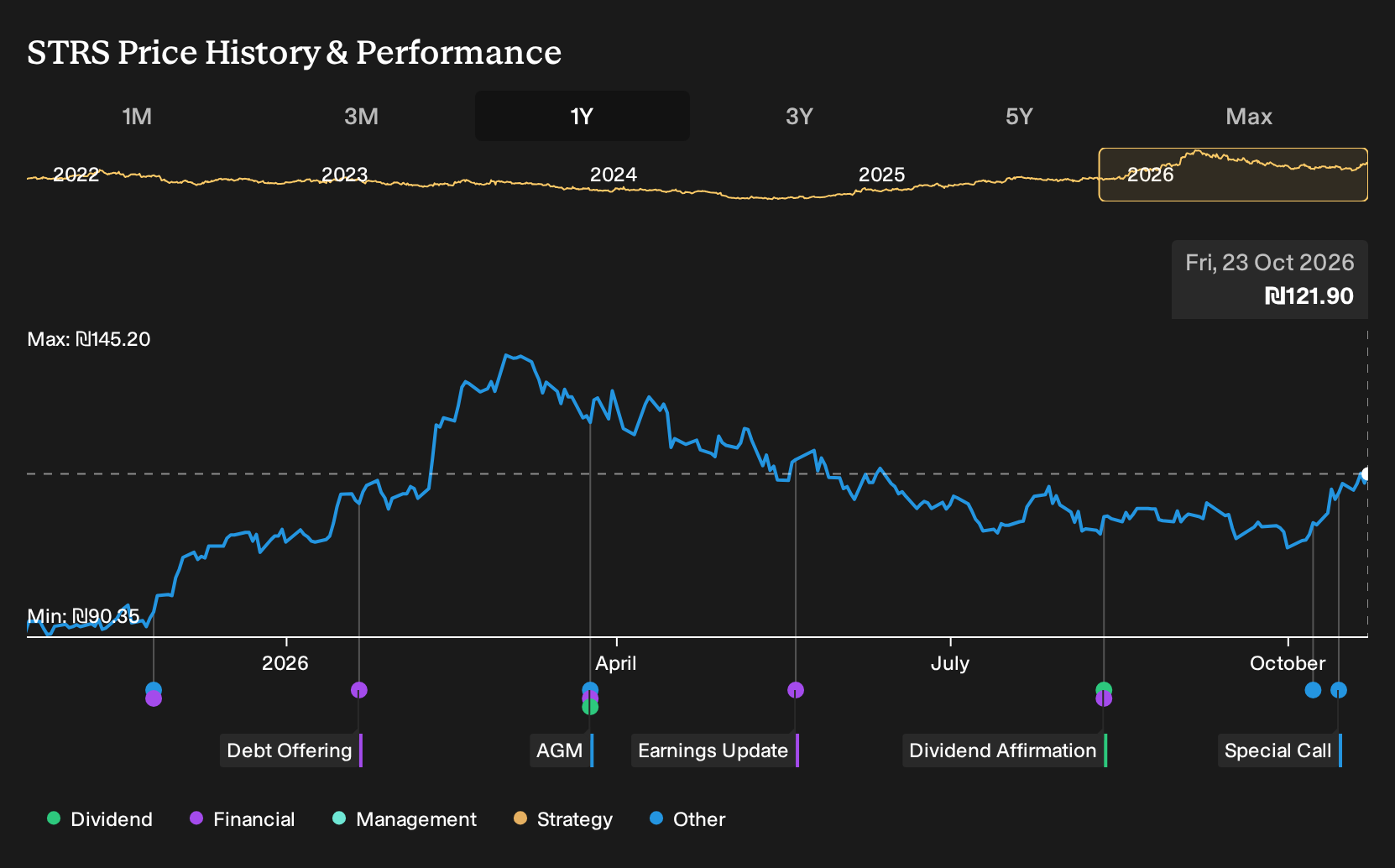The image size is (1395, 868).
Task: Click the purple event dot above Debt Offering
Action: [x=359, y=690]
